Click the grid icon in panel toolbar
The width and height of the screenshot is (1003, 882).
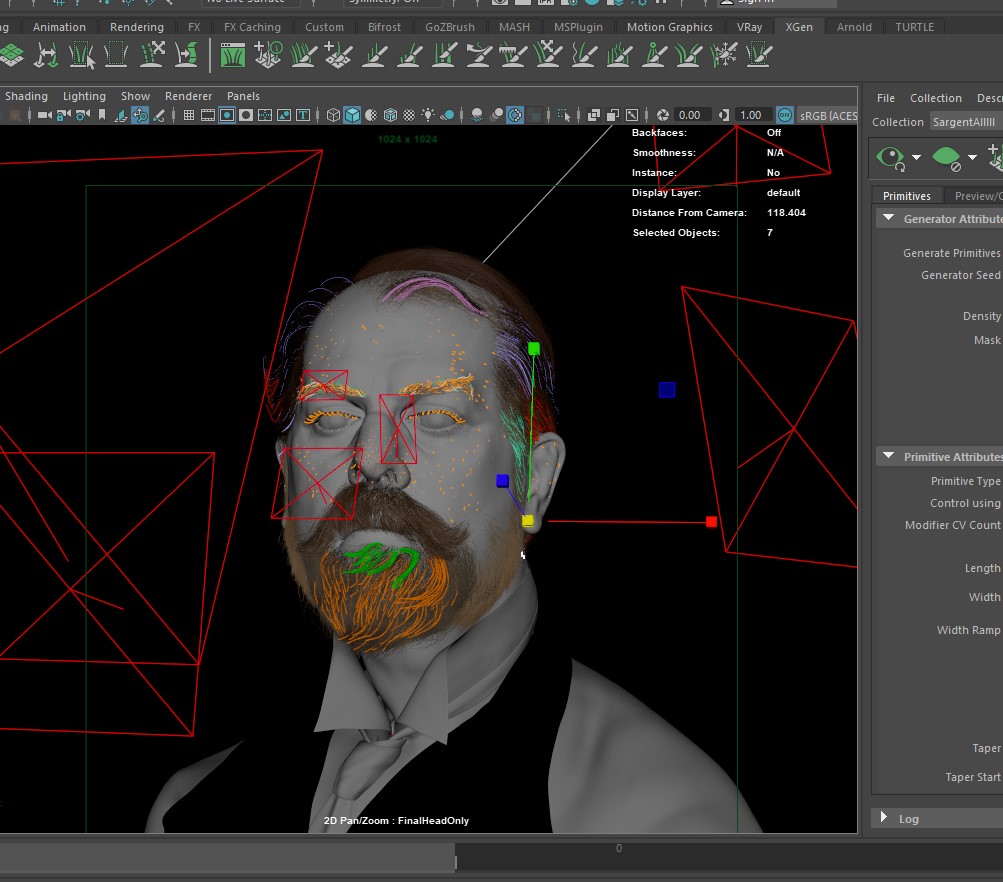click(x=188, y=115)
